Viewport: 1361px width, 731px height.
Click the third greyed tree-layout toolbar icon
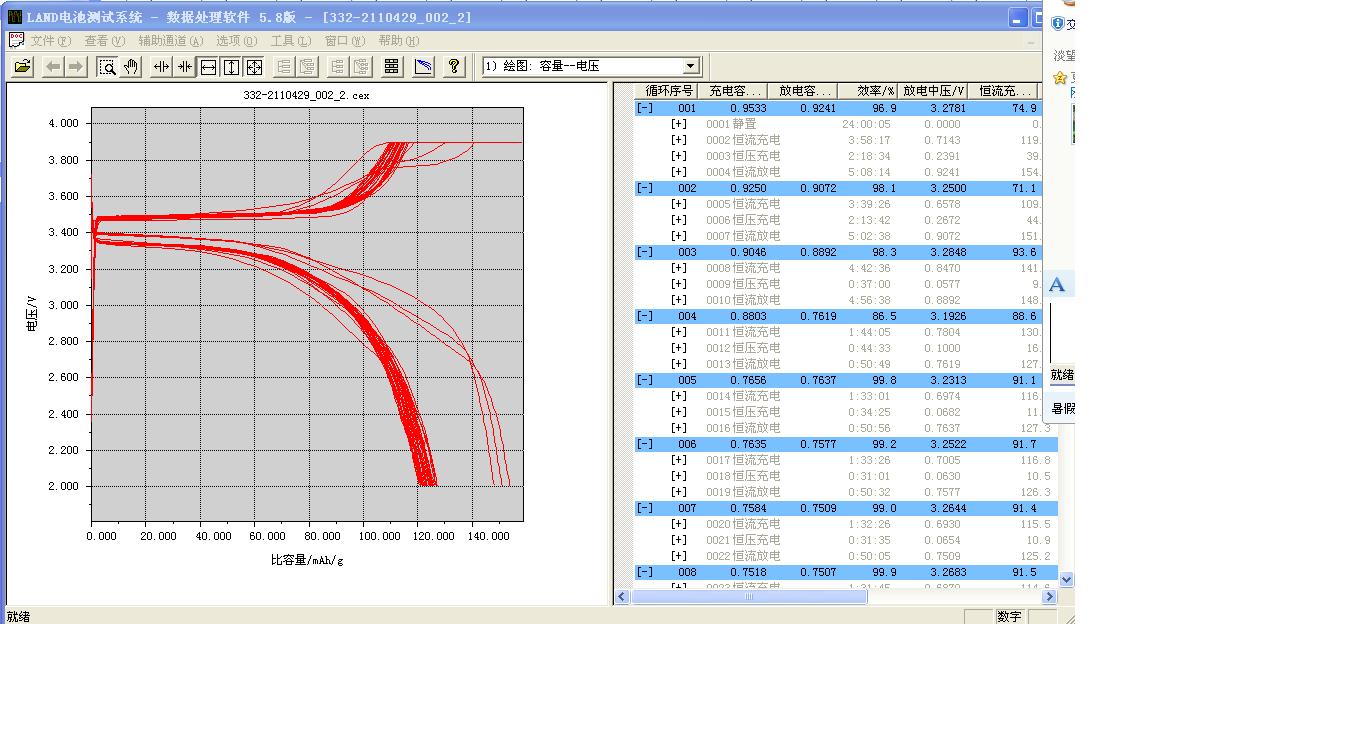[x=338, y=66]
